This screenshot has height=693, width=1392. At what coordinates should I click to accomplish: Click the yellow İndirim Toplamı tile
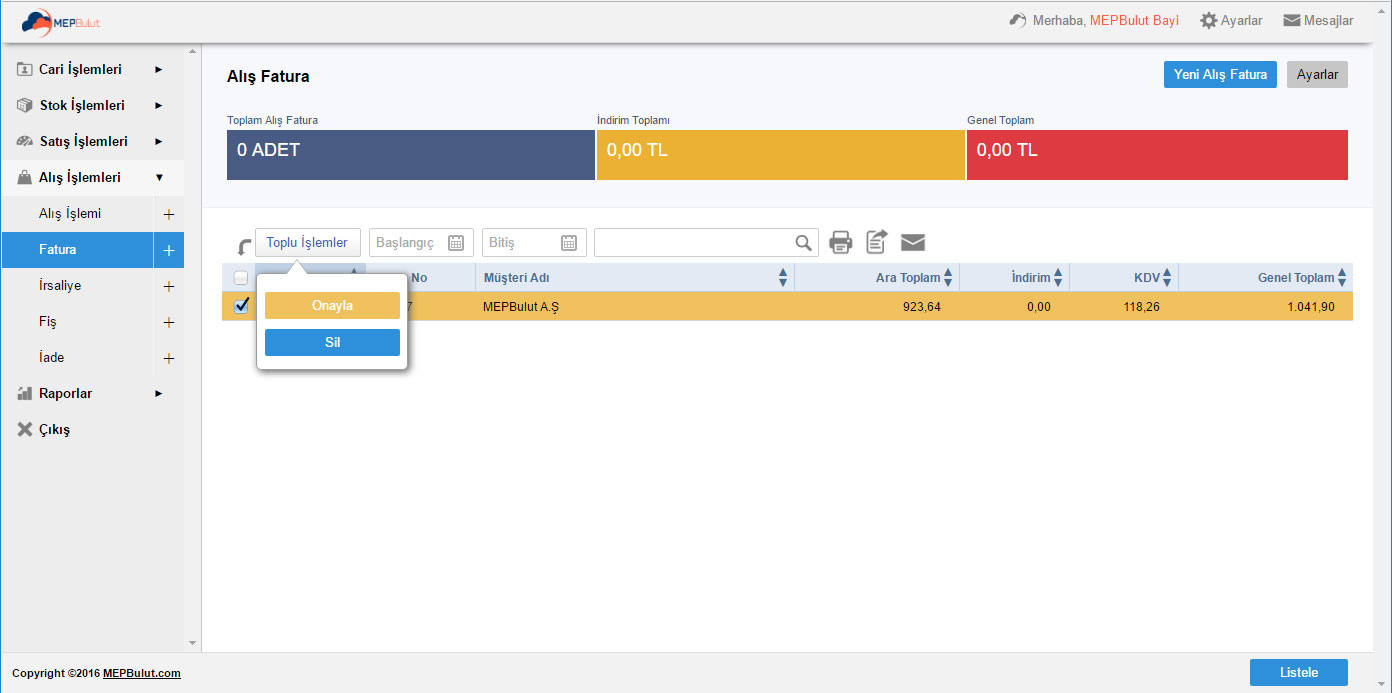(x=781, y=155)
